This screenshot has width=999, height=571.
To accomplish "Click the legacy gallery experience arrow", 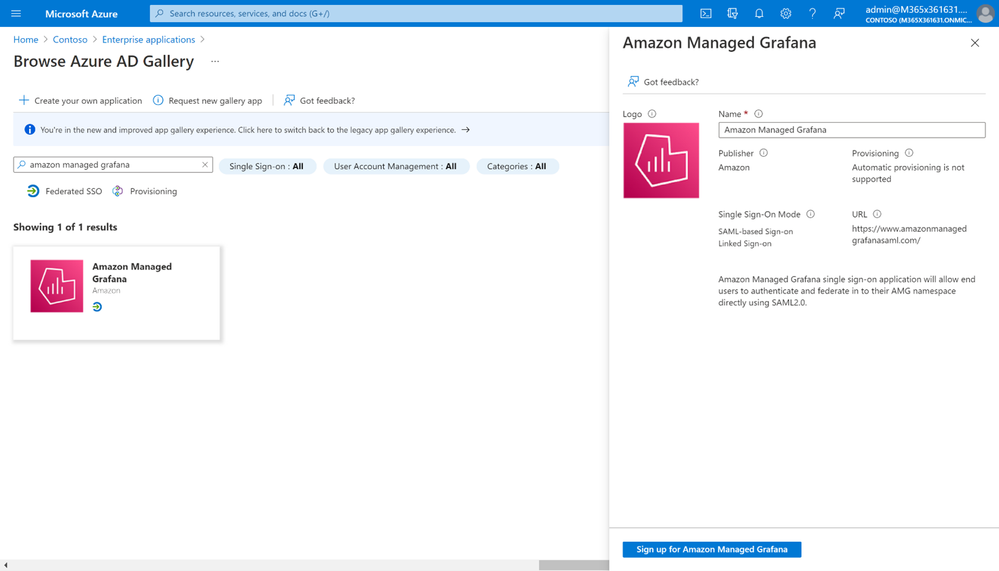I will pos(466,130).
